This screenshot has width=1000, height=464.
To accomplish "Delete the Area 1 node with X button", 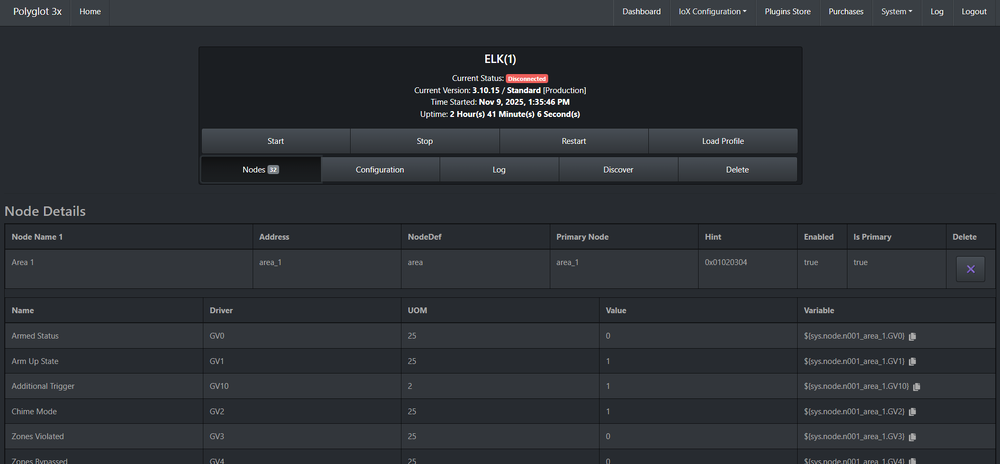I will [969, 268].
